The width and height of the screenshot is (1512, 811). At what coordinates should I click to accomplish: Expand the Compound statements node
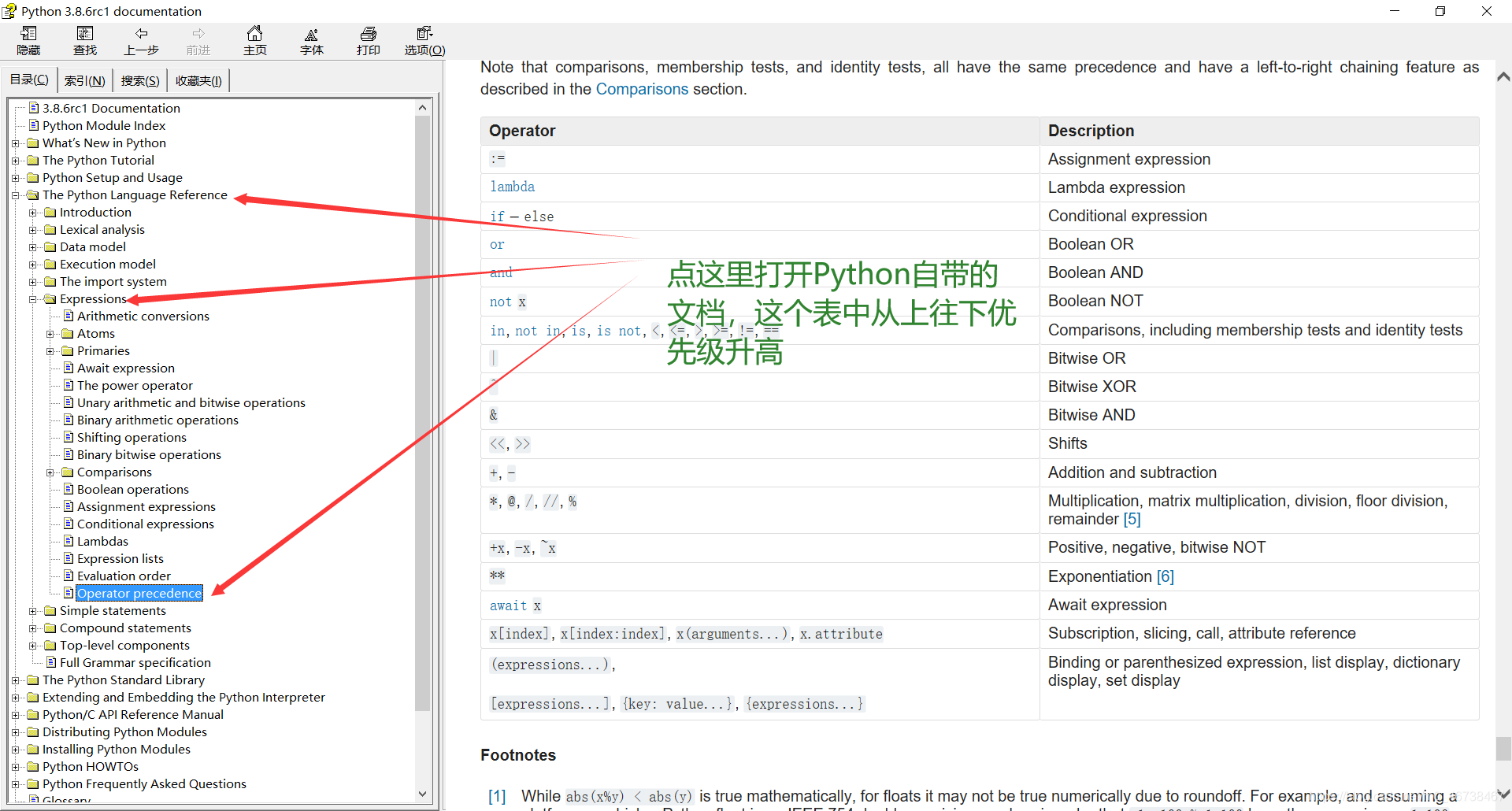(32, 628)
